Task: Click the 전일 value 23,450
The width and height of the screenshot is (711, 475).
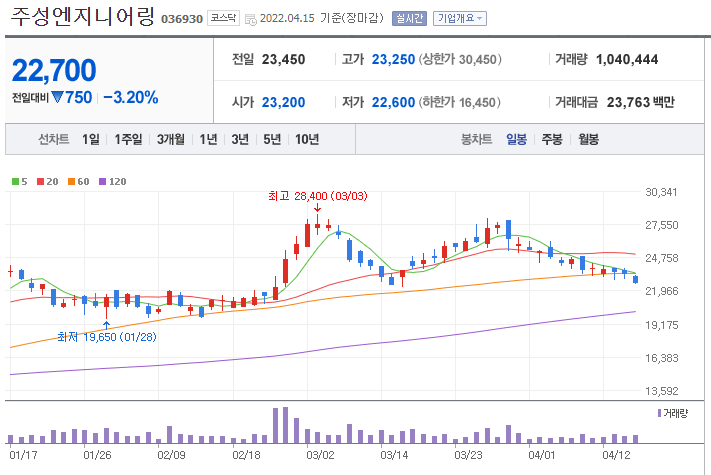Action: pos(283,59)
